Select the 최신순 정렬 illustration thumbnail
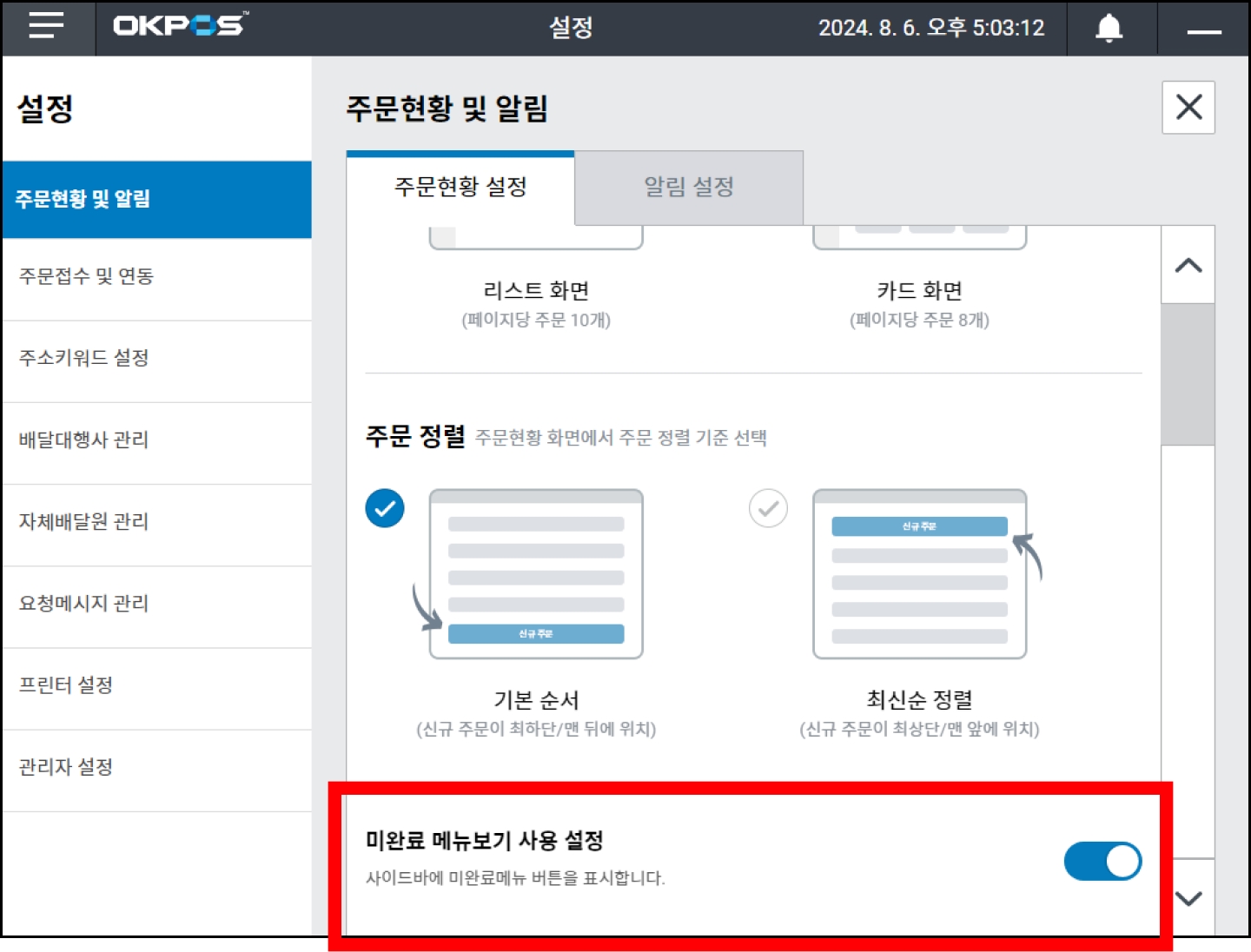The width and height of the screenshot is (1251, 952). coord(919,574)
